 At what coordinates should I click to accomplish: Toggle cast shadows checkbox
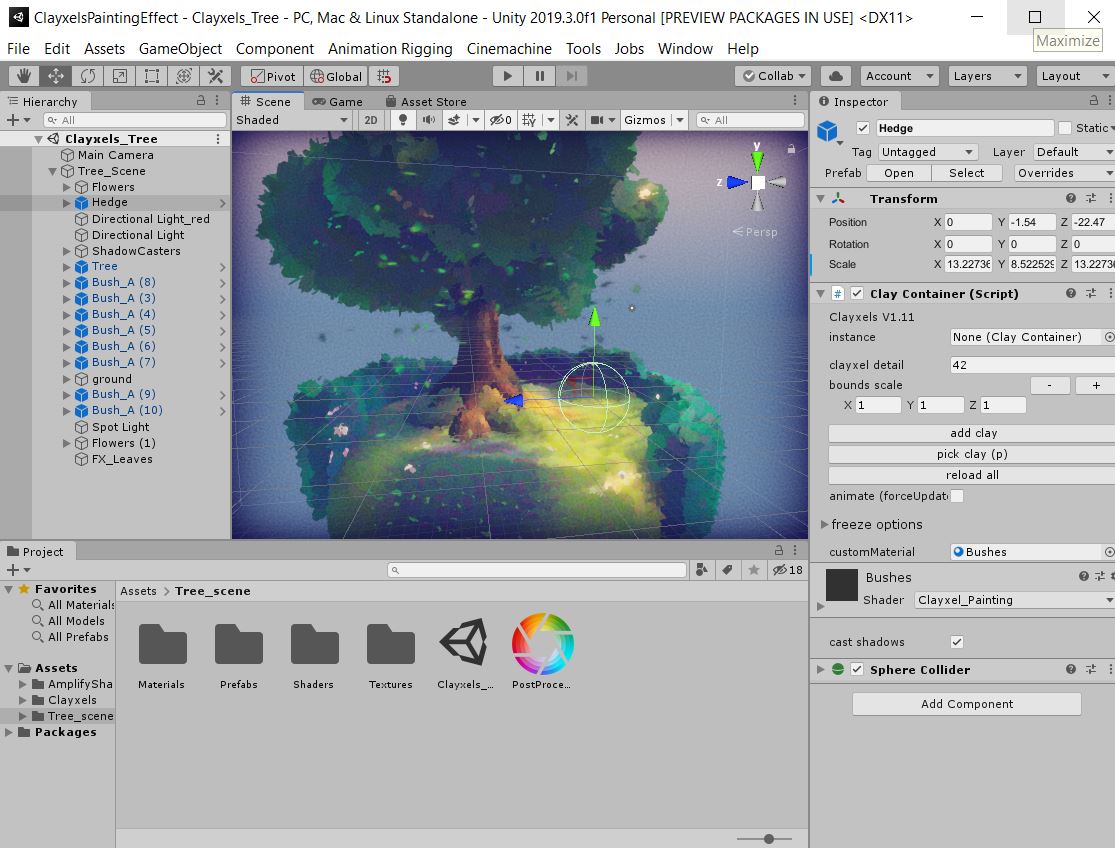point(957,642)
